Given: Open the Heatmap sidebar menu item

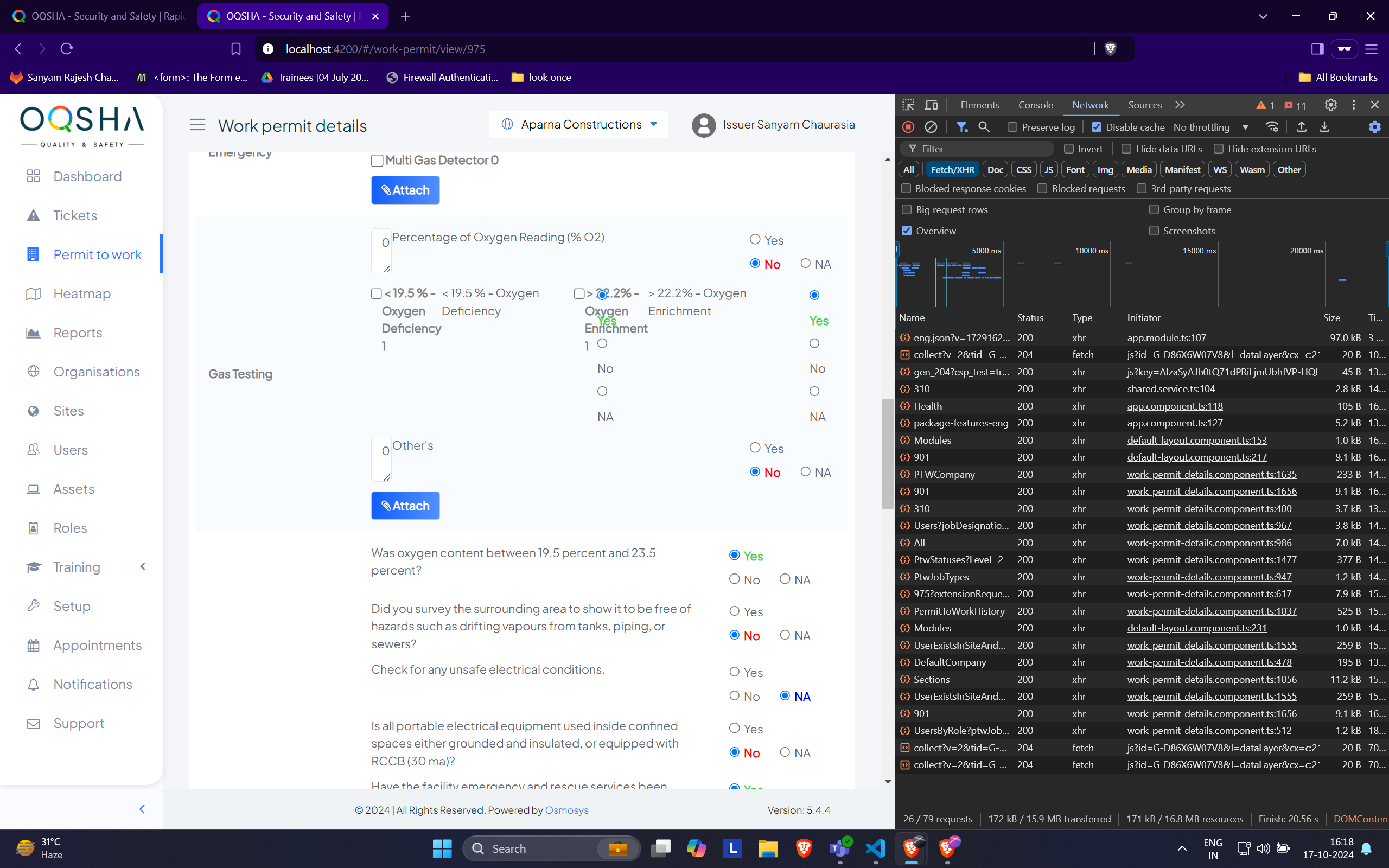Looking at the screenshot, I should click(x=82, y=294).
